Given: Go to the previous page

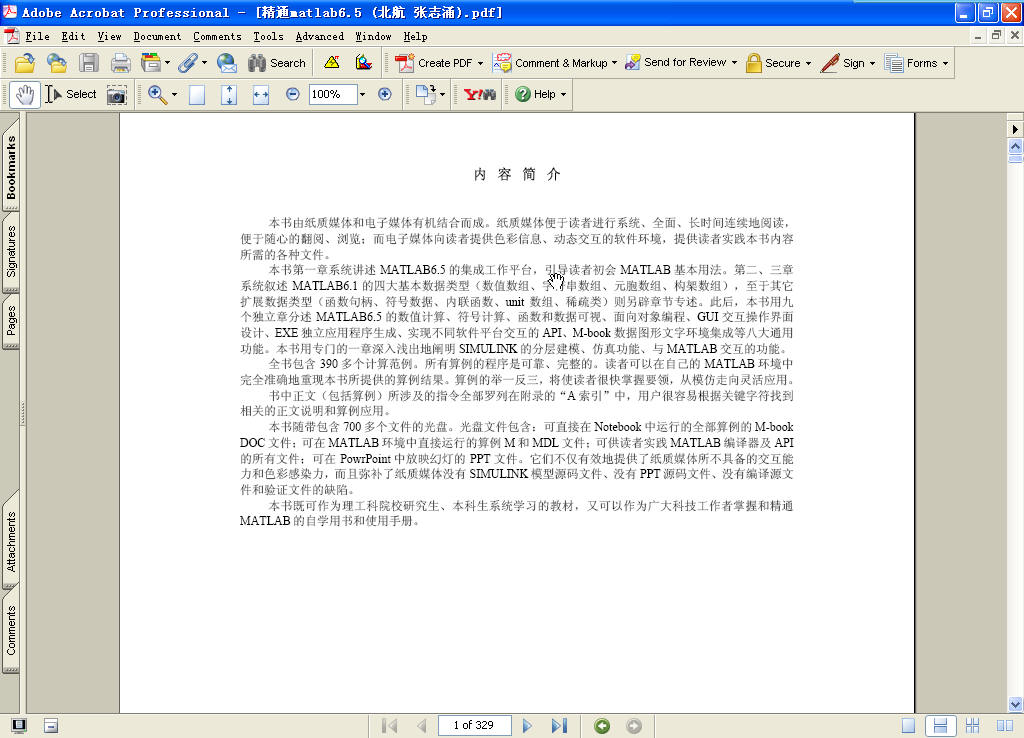Looking at the screenshot, I should click(x=422, y=726).
